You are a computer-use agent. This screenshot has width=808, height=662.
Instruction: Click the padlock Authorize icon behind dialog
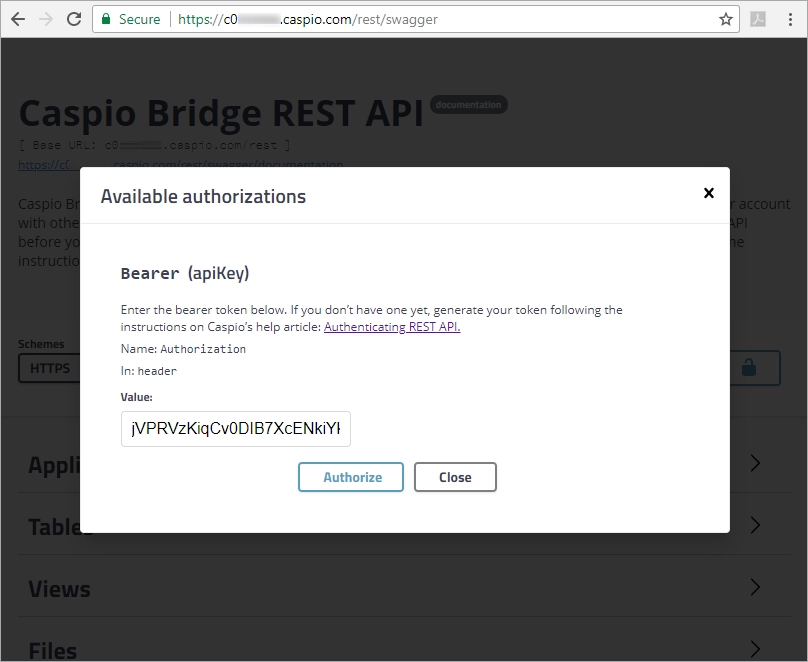(749, 367)
